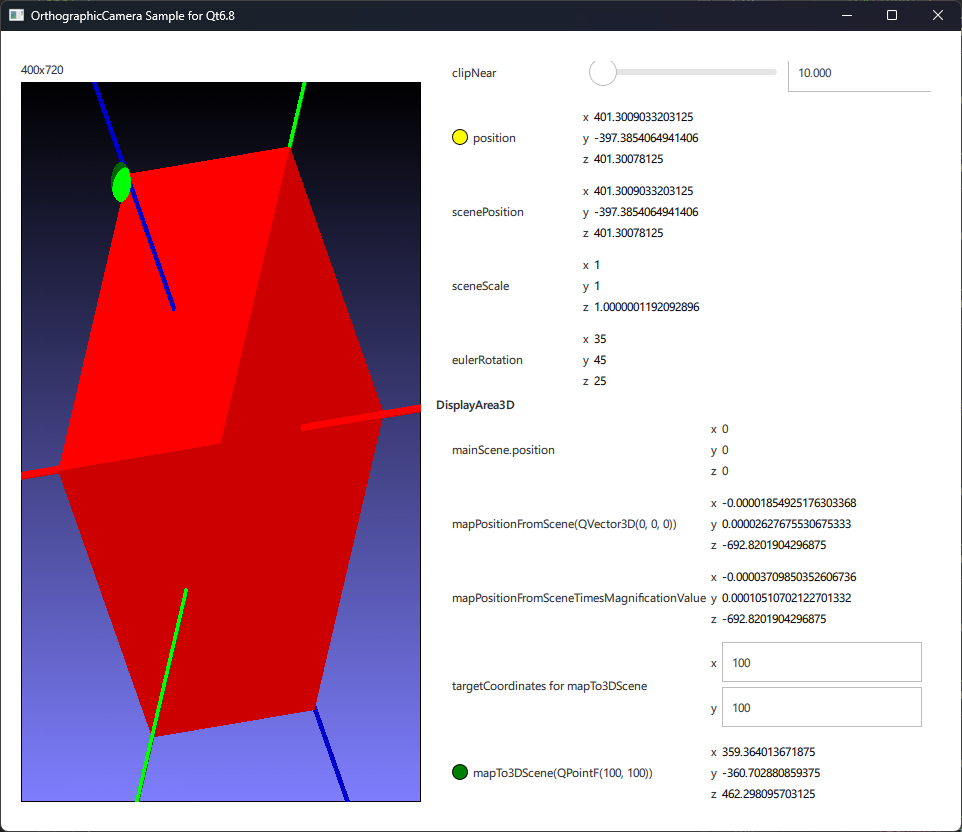Click value 0.00002627675530675333
The image size is (962, 832).
pyautogui.click(x=787, y=524)
